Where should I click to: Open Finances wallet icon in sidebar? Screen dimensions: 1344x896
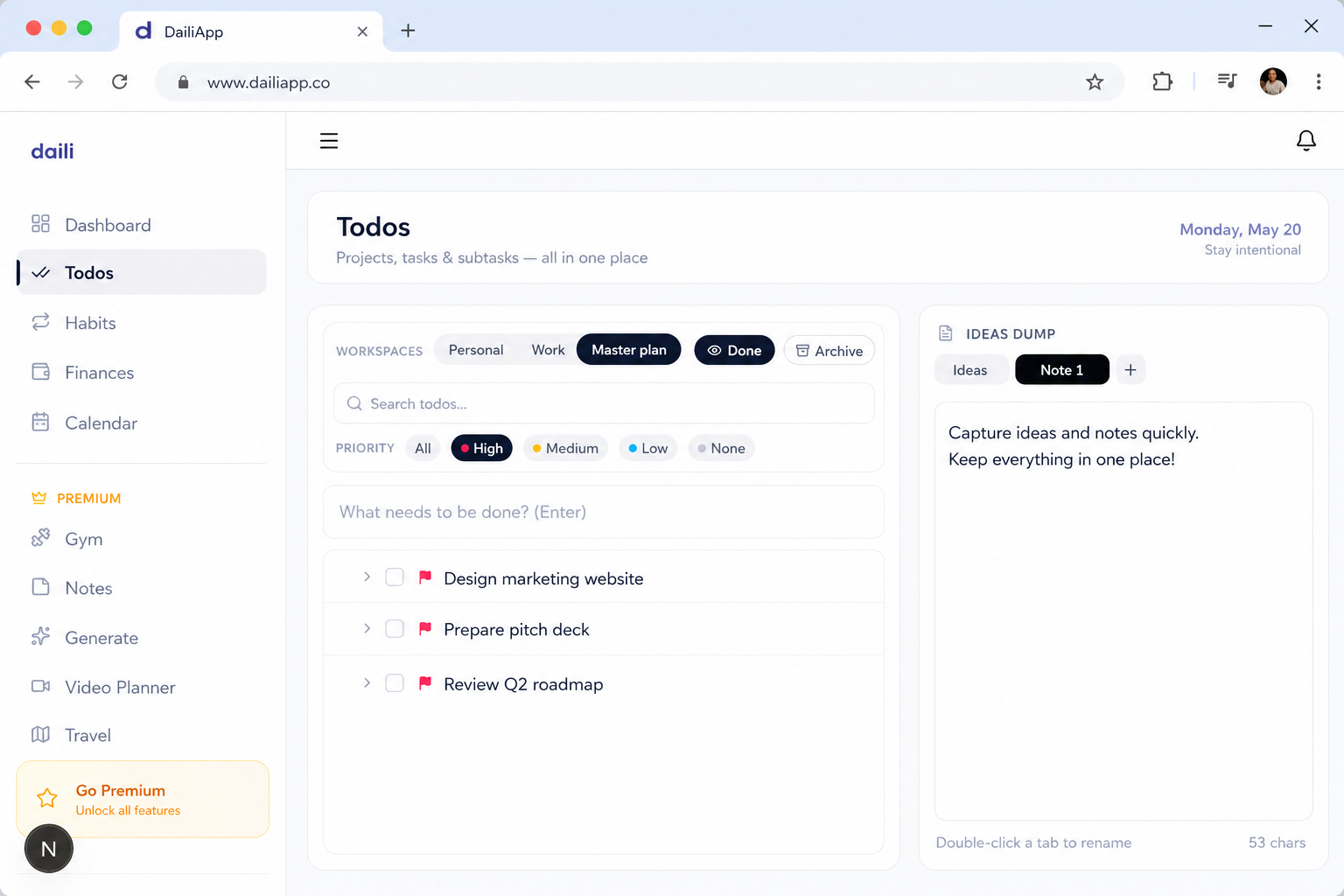(x=40, y=372)
